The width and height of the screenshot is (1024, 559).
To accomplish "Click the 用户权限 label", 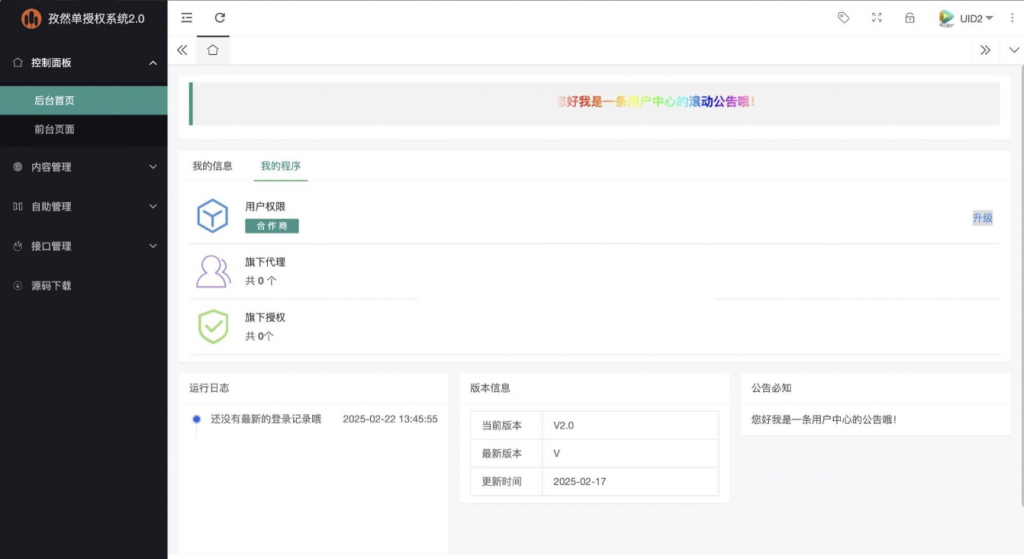I will click(x=265, y=206).
